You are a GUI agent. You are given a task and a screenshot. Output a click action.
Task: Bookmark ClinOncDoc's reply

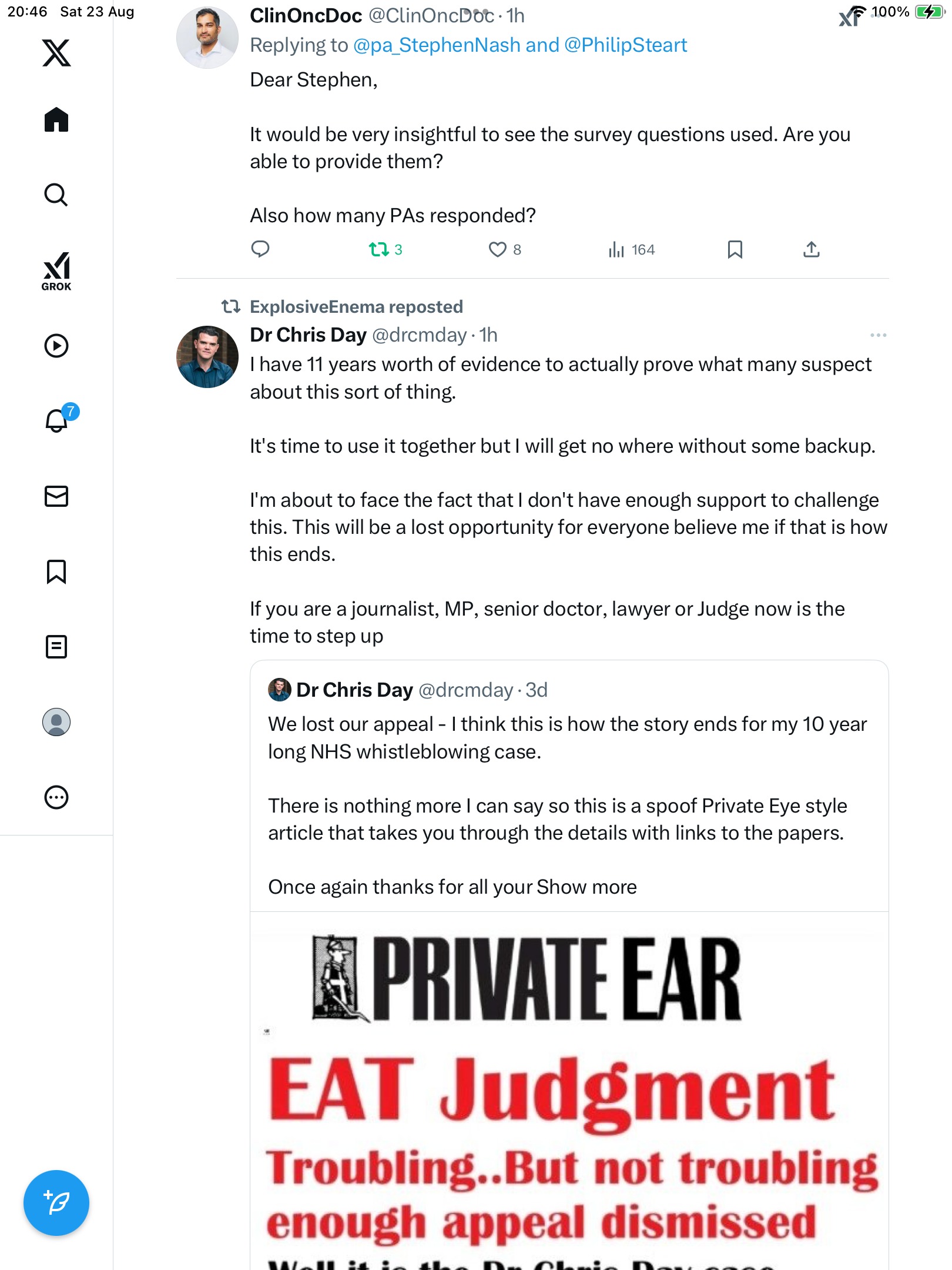(735, 250)
